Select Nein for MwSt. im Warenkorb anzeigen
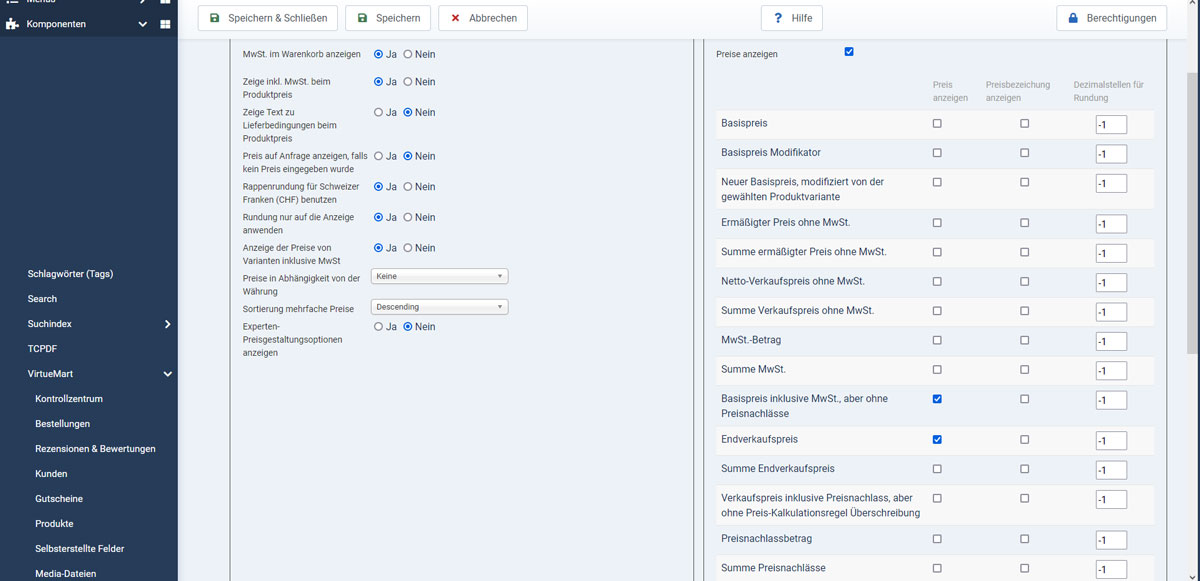The height and width of the screenshot is (581, 1200). coord(408,54)
